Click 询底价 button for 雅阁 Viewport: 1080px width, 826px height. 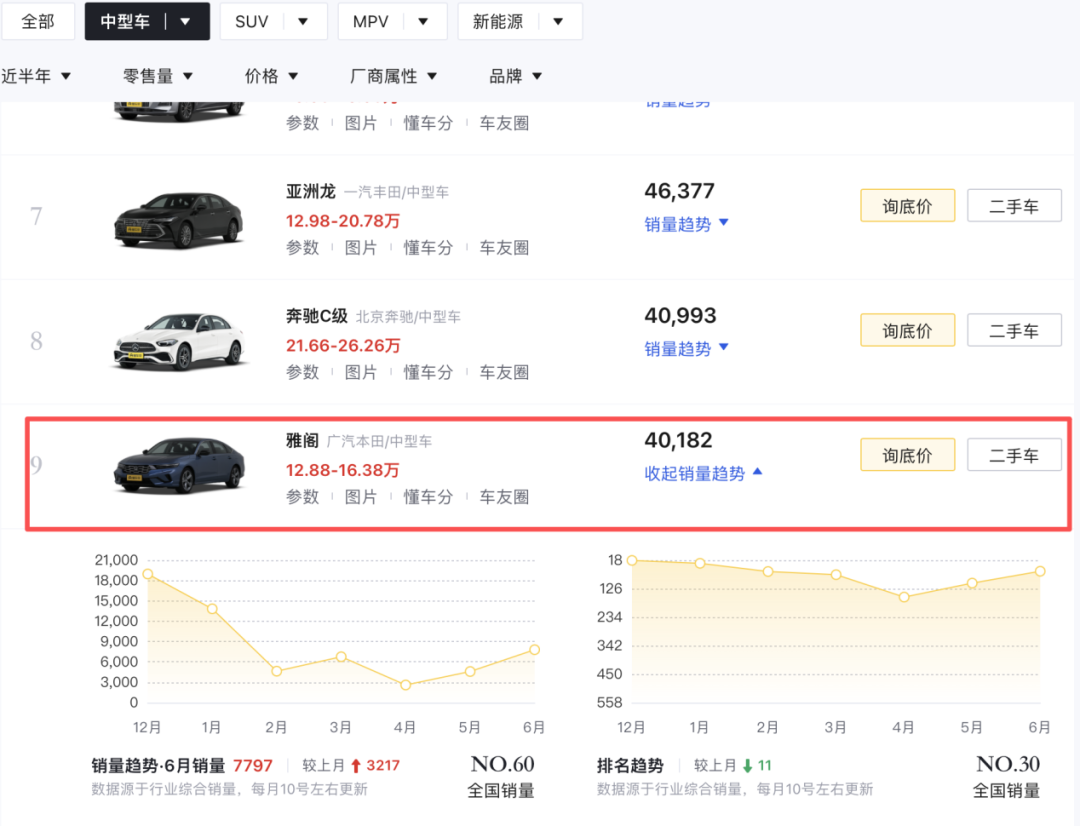907,455
